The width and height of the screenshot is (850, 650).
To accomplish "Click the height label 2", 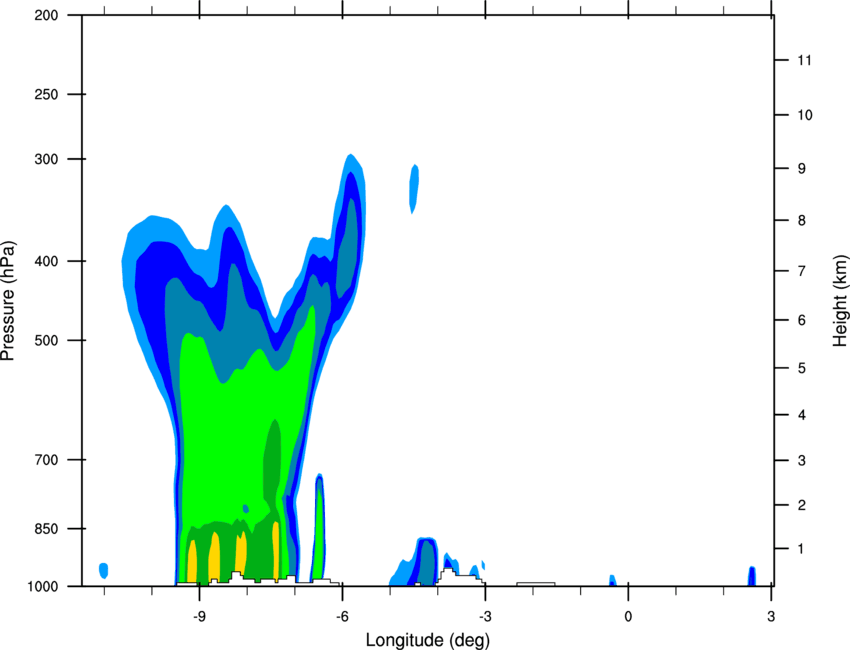I will point(802,505).
